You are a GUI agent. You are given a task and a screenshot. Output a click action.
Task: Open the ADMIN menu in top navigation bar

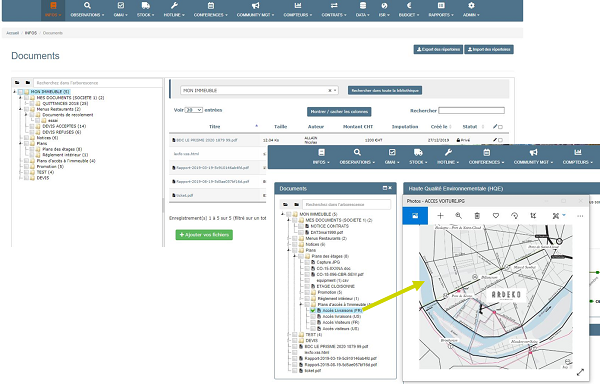[471, 10]
